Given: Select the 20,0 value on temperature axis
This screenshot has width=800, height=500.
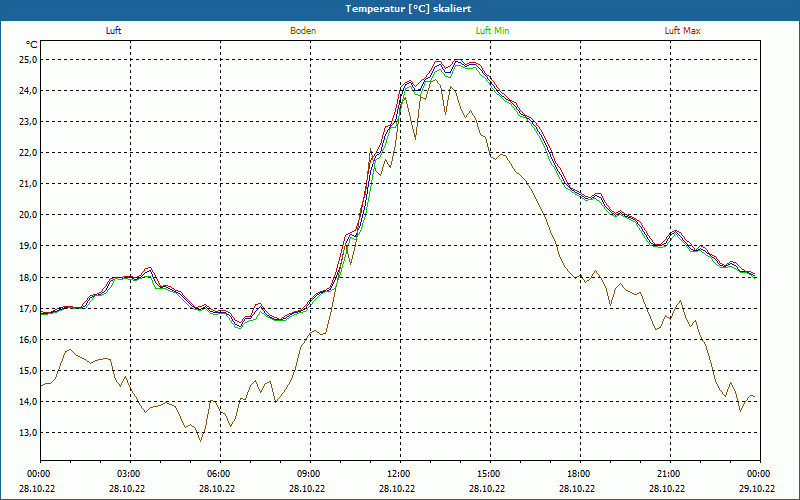Looking at the screenshot, I should point(29,215).
